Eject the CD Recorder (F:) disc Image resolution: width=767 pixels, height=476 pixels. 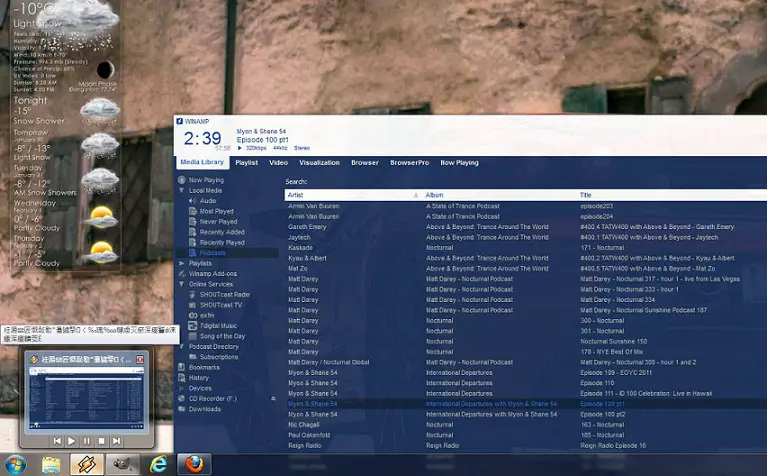pos(273,399)
